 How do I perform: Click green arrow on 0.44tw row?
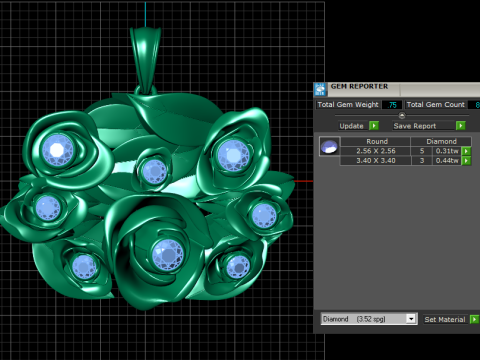click(466, 161)
